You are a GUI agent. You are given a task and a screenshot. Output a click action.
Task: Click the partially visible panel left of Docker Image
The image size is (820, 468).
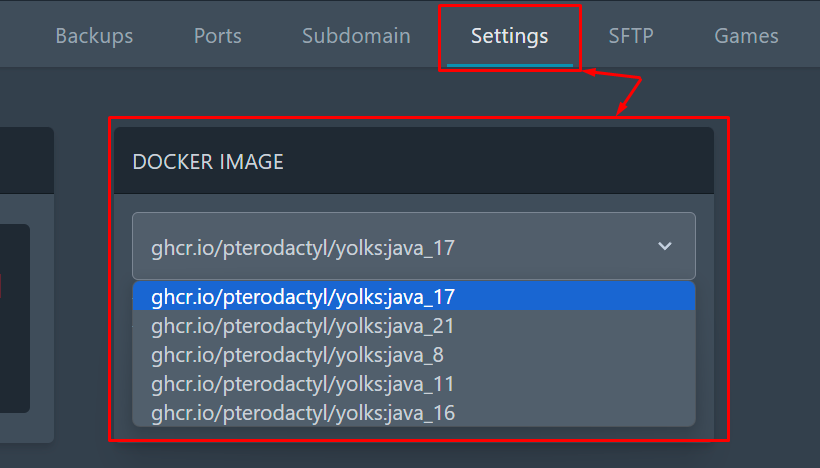click(x=27, y=285)
